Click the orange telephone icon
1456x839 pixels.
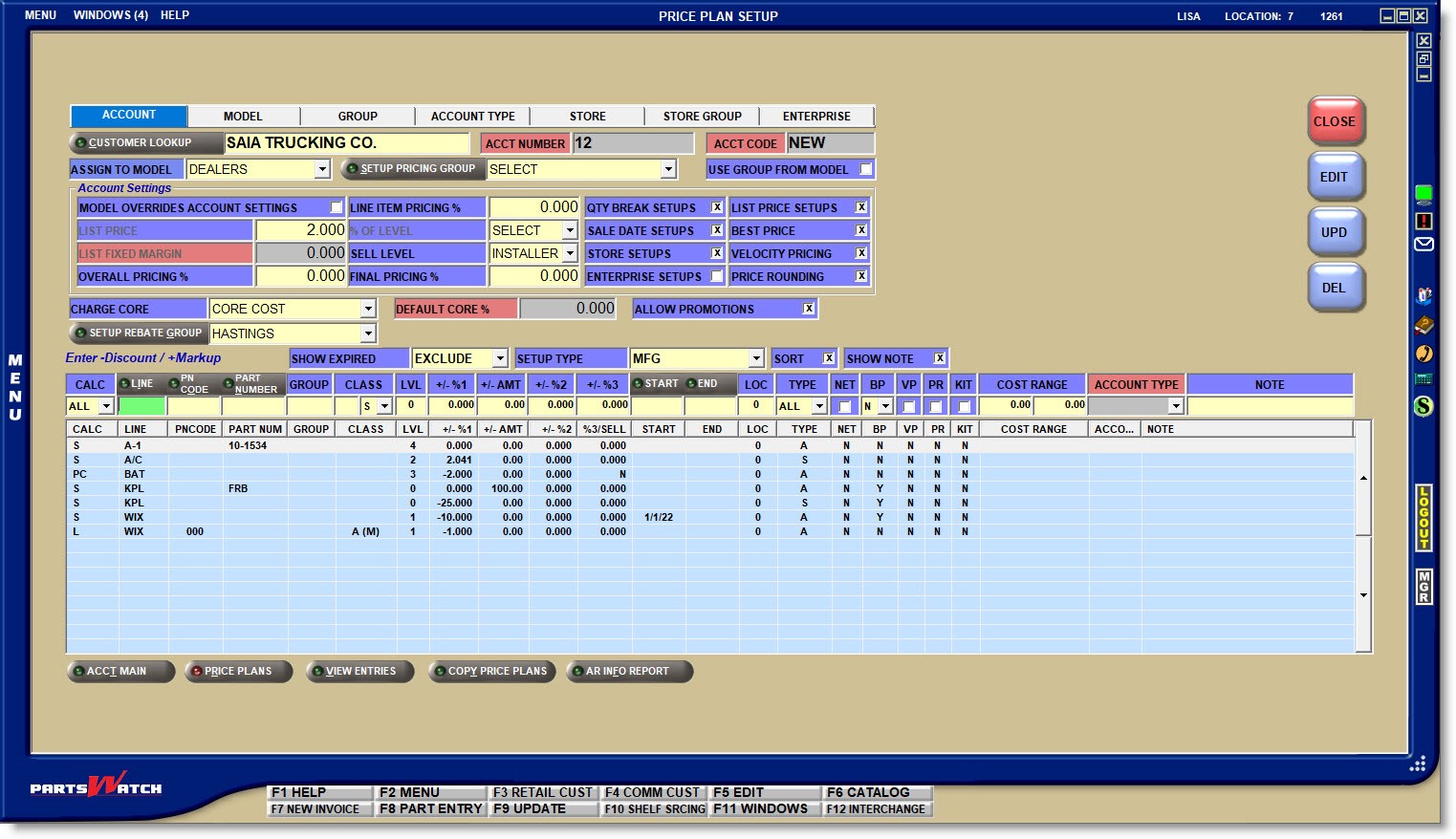pos(1423,354)
